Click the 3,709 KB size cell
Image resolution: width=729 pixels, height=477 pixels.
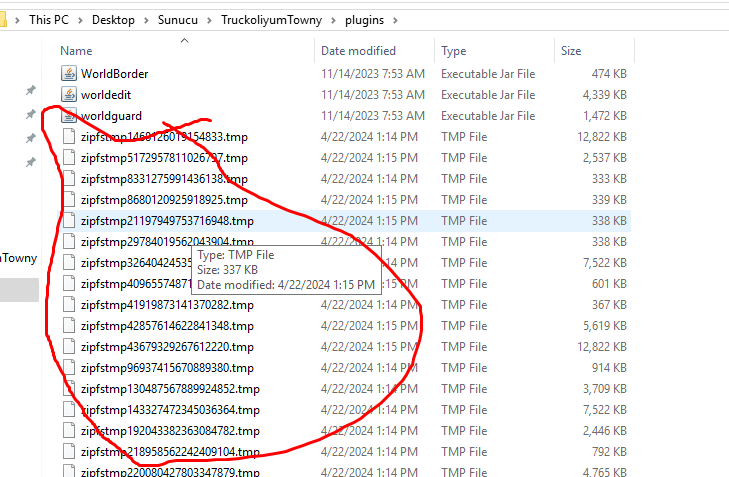[x=605, y=389]
